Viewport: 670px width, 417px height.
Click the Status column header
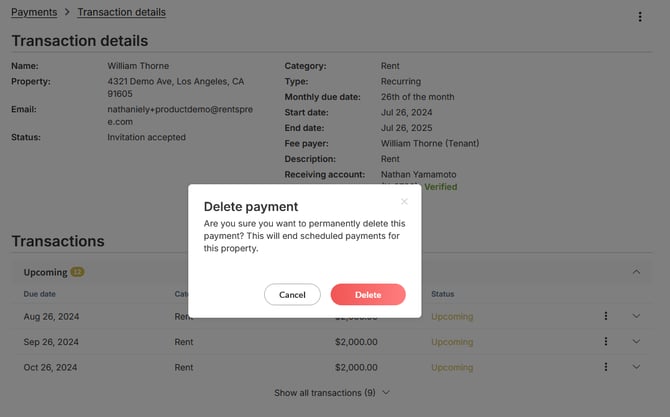coord(443,294)
